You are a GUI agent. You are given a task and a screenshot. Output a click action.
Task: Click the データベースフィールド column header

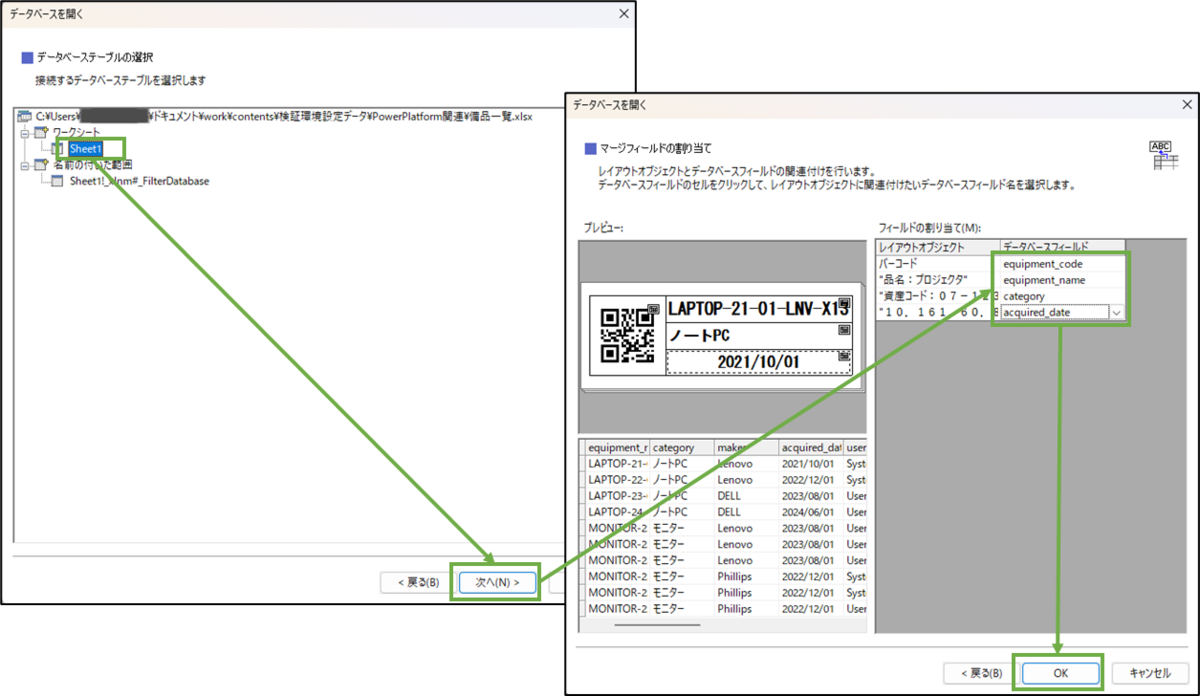pos(1062,247)
